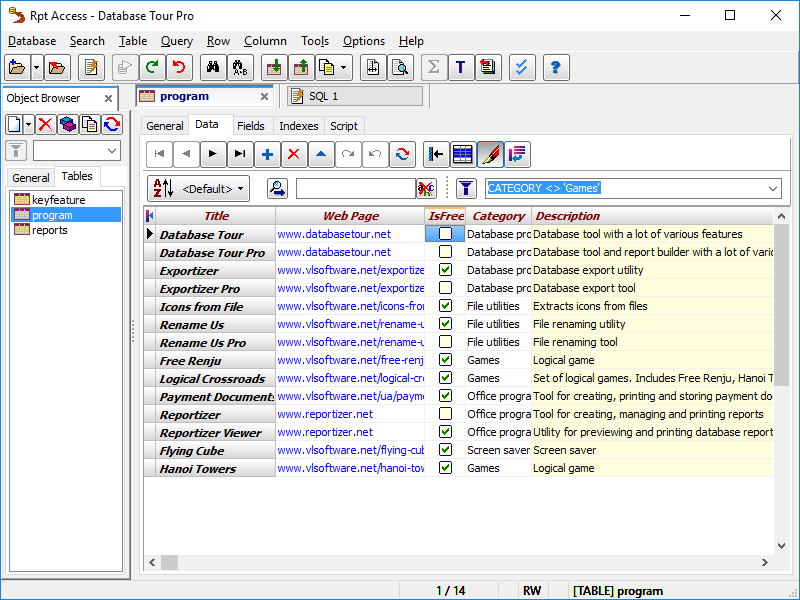Click the red Delete record X button
This screenshot has width=800, height=600.
point(293,154)
